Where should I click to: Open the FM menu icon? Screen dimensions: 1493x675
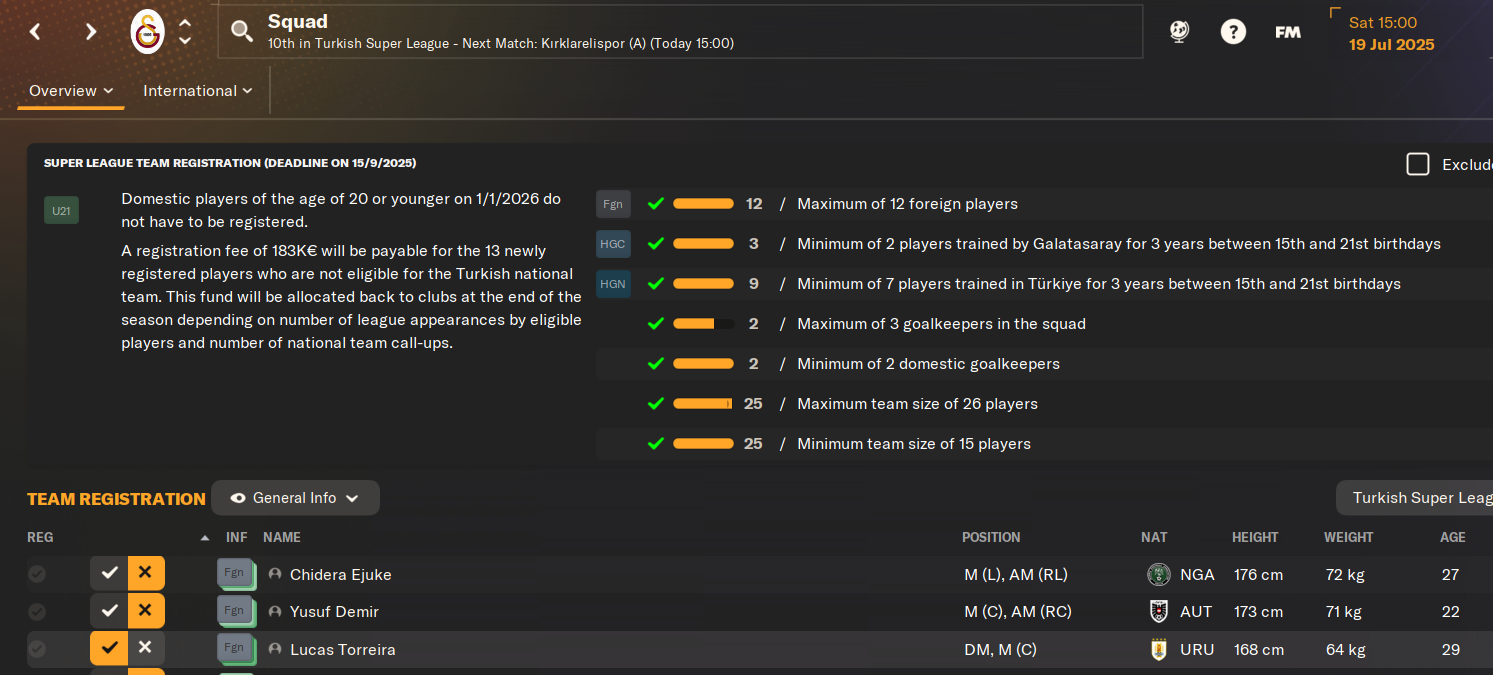1288,32
